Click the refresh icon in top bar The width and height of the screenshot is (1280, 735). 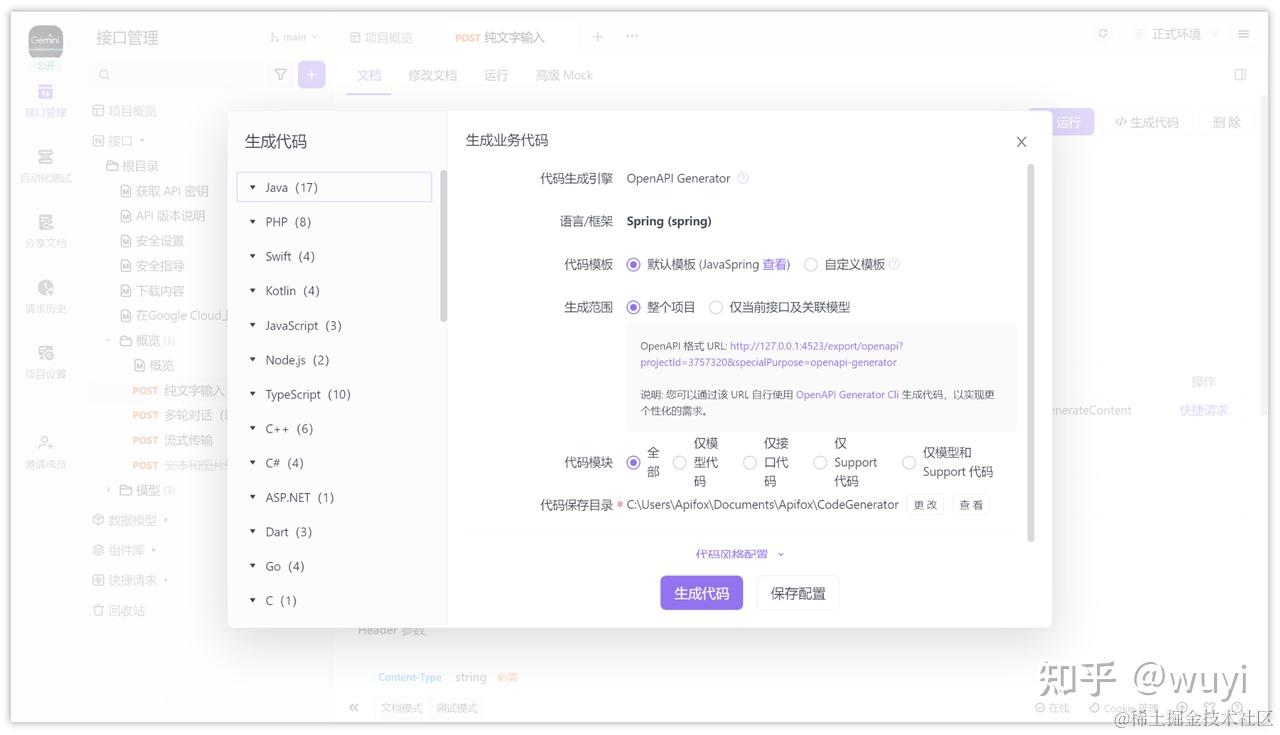(1103, 33)
